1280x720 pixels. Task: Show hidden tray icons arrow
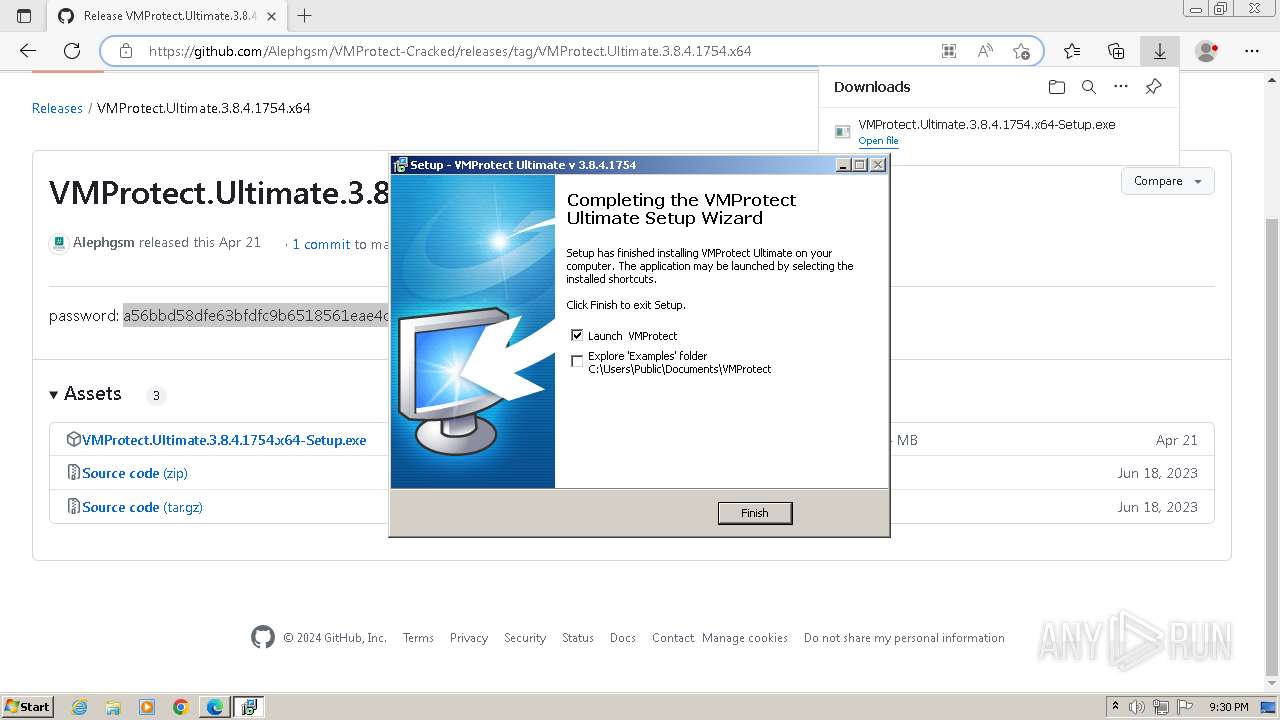1116,706
